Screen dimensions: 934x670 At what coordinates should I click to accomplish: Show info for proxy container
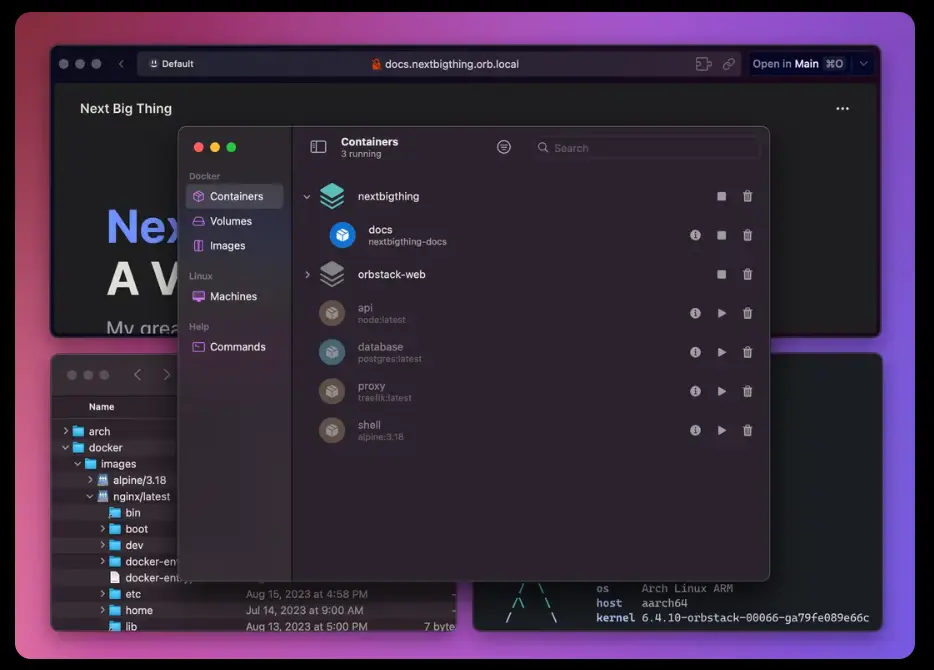[x=695, y=391]
